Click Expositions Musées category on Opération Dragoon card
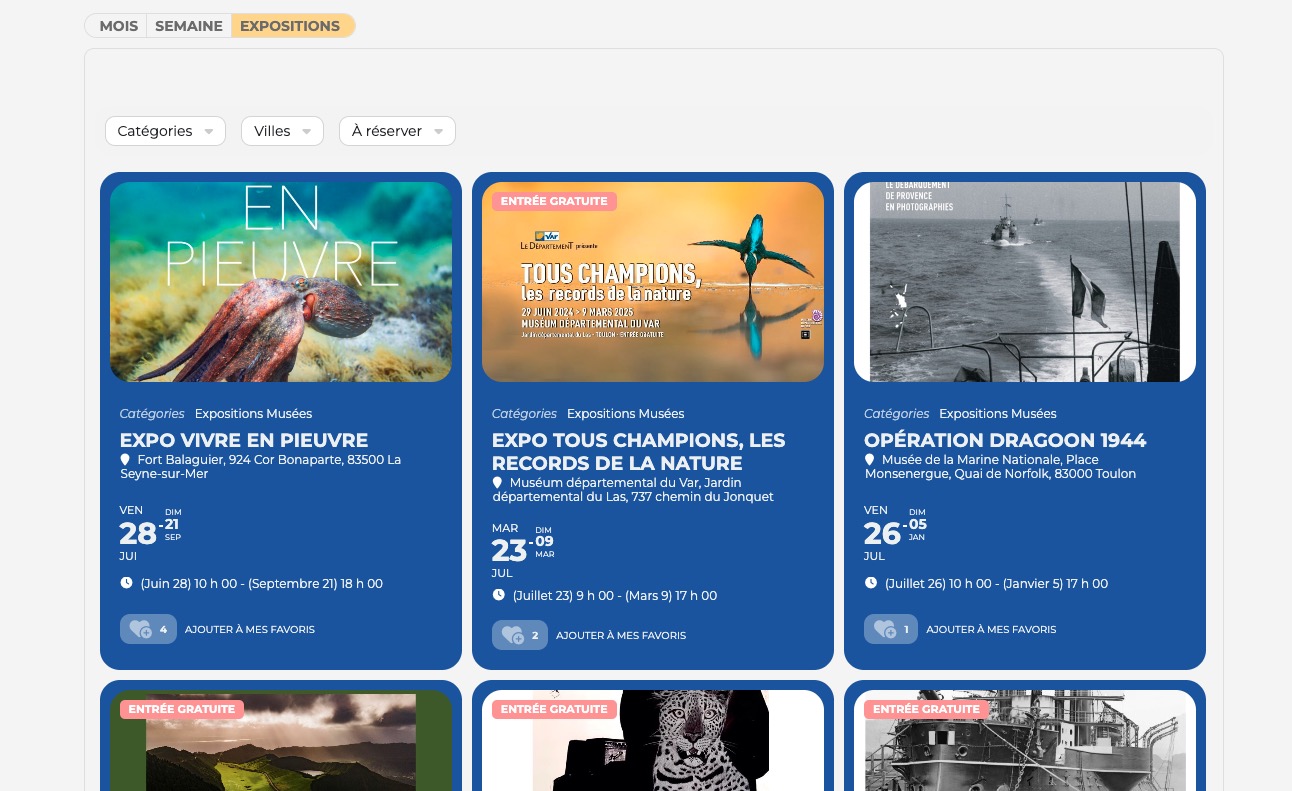Image resolution: width=1292 pixels, height=791 pixels. pos(997,414)
